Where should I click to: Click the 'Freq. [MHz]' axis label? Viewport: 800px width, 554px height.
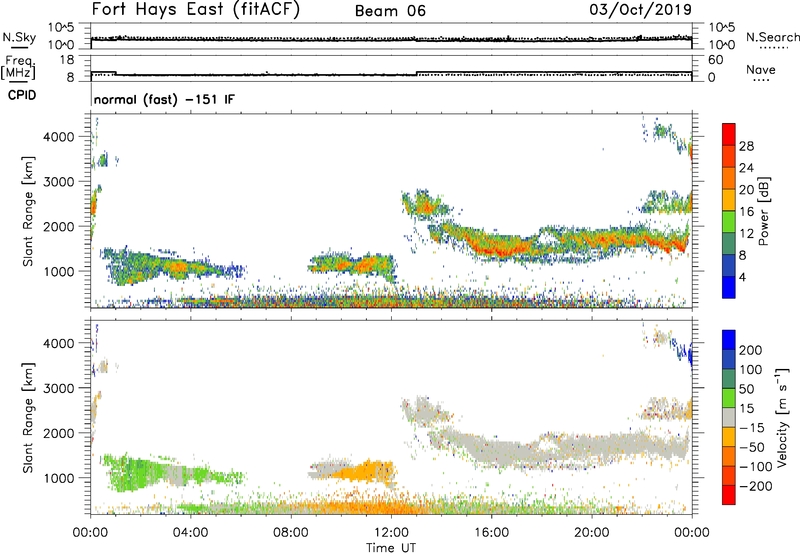[x=18, y=68]
